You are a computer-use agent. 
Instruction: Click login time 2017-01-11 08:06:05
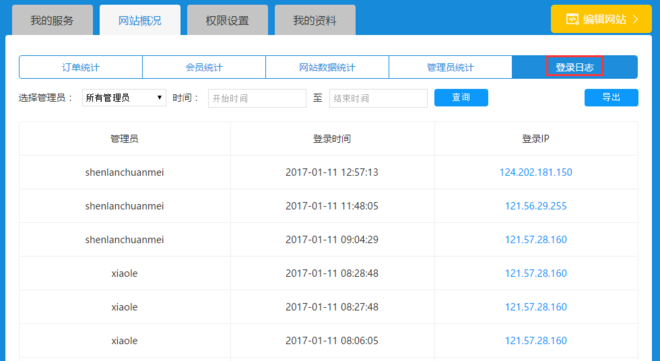pyautogui.click(x=332, y=340)
